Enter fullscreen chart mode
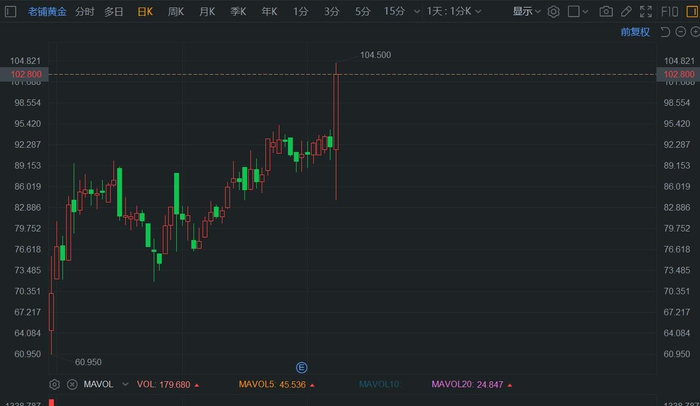 pos(646,12)
